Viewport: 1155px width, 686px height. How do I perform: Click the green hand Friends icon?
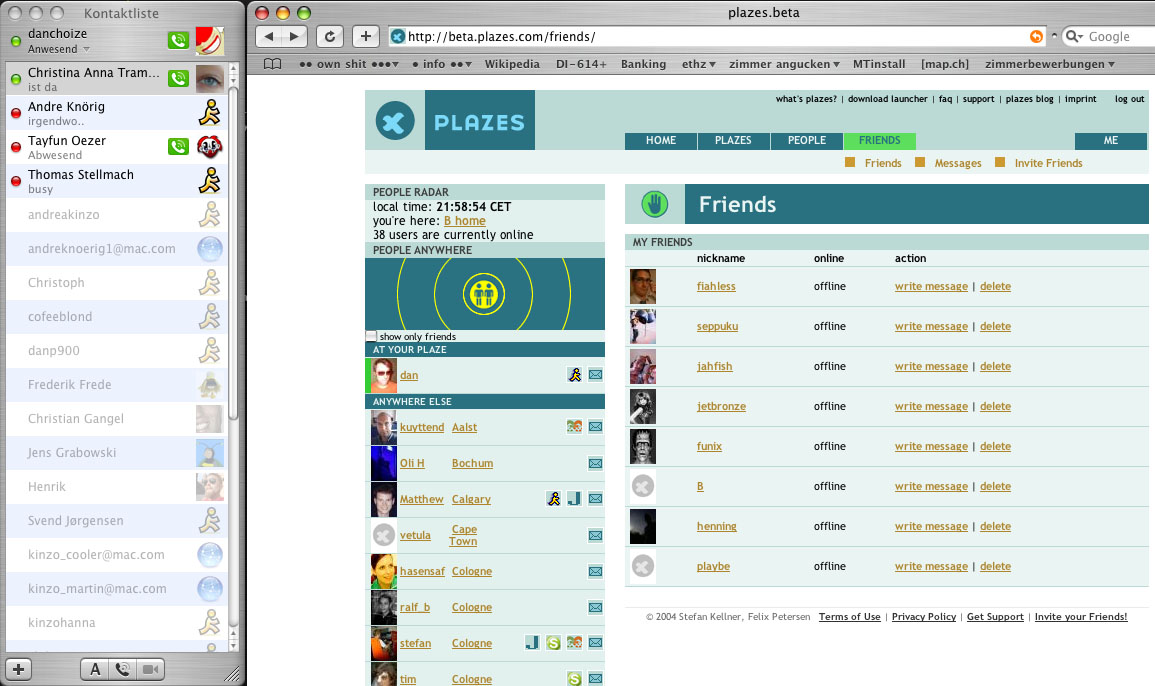(654, 204)
